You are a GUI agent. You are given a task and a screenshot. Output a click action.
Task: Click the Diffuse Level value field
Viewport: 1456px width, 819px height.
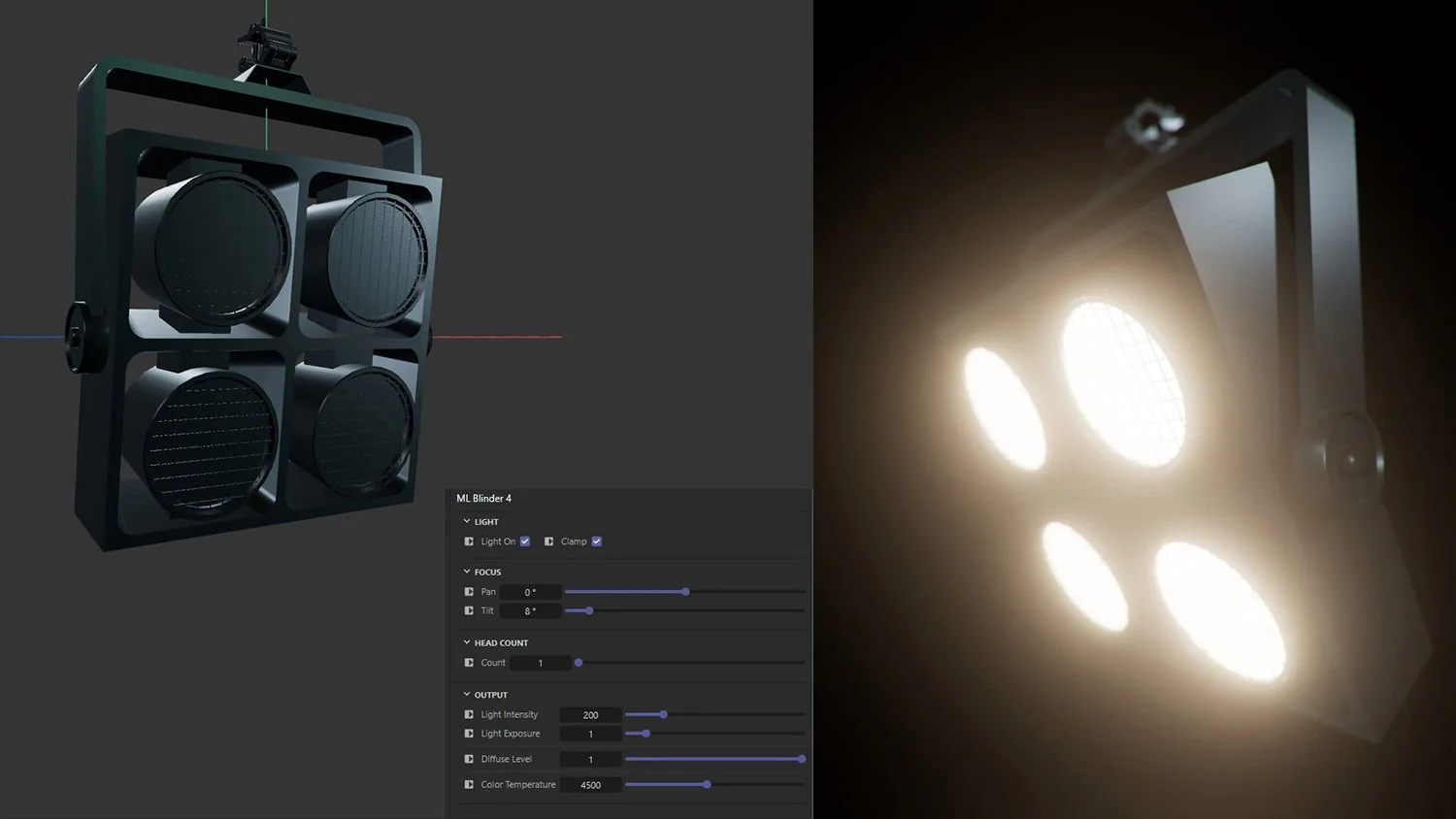pos(590,760)
